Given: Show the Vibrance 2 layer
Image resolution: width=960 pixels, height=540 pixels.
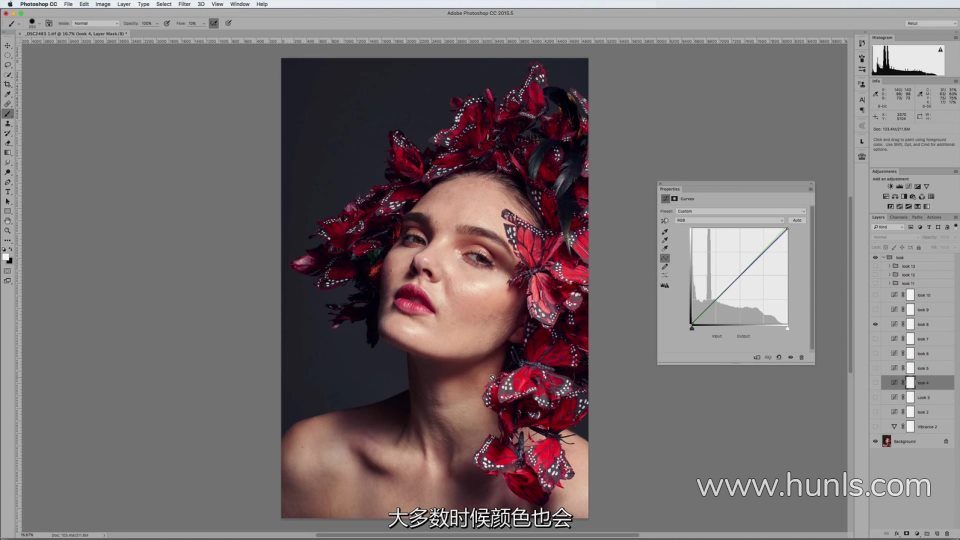Looking at the screenshot, I should pyautogui.click(x=875, y=427).
